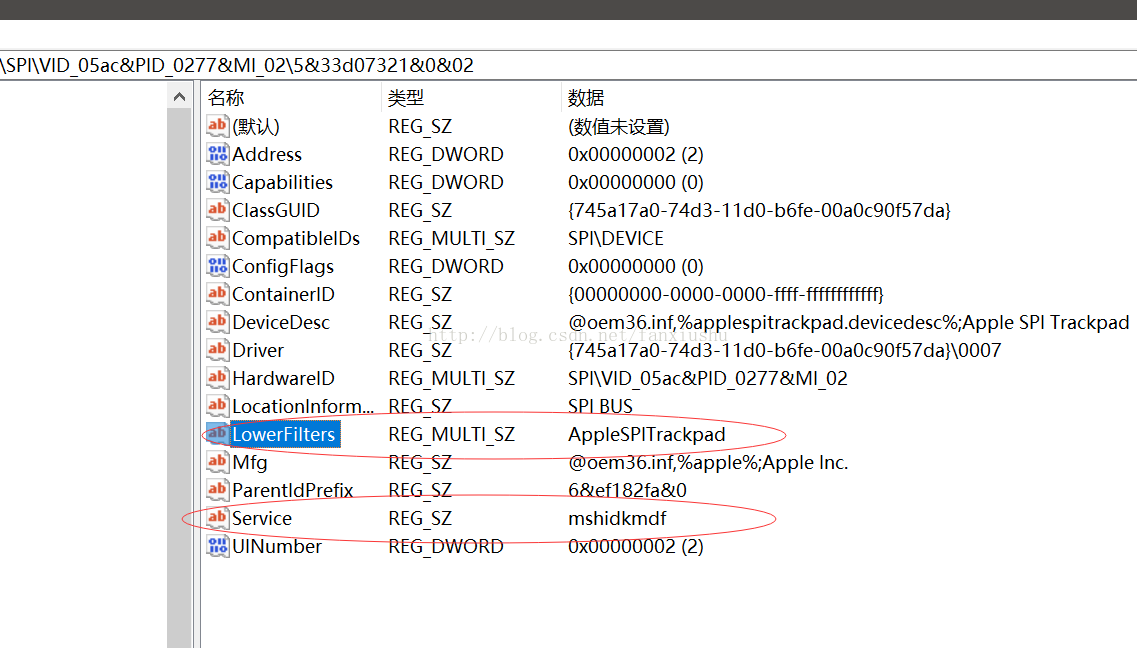Viewport: 1137px width, 648px height.
Task: Click the DWORD icon beside Capabilities
Action: (218, 182)
